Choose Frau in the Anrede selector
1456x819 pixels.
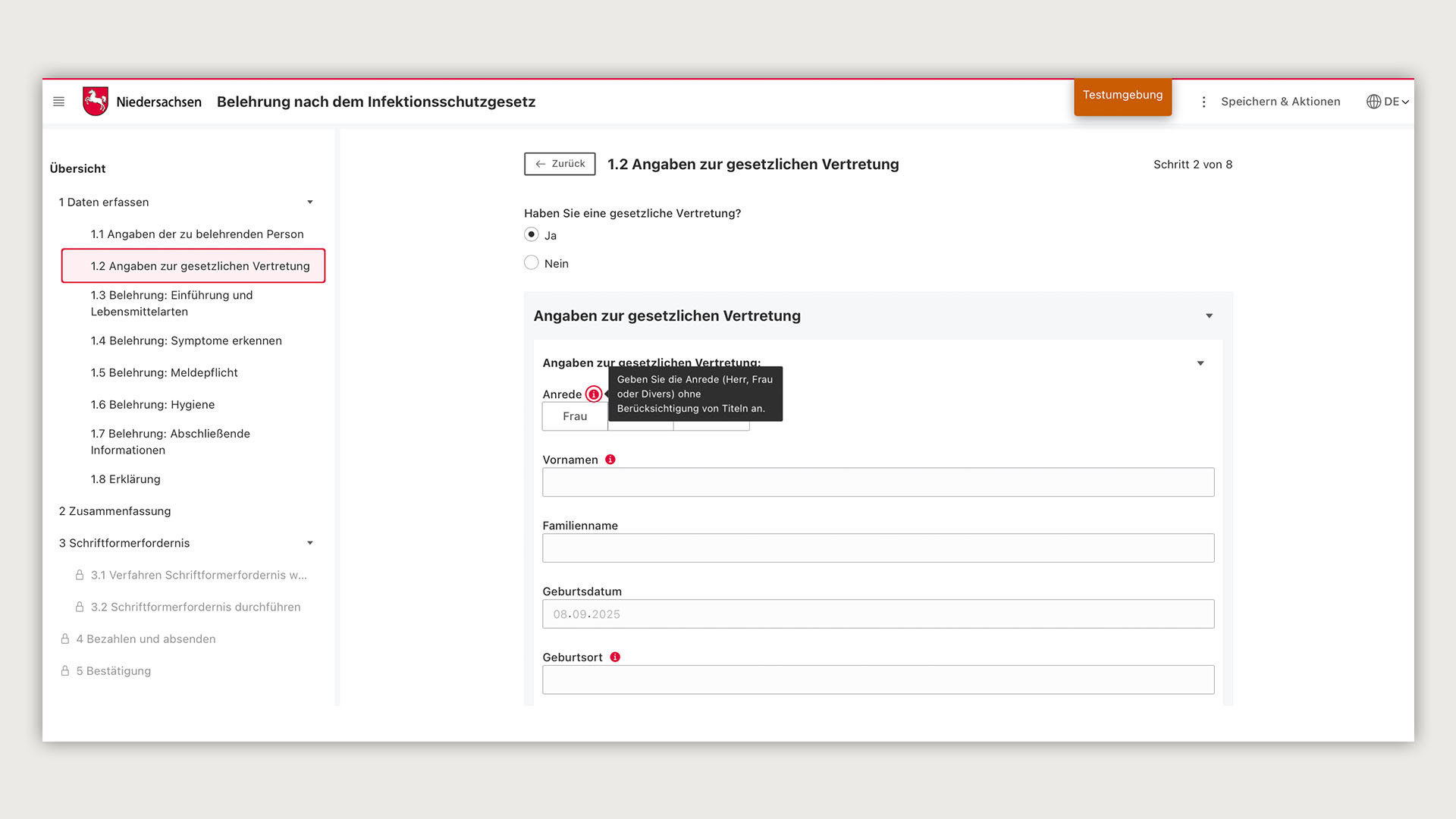(575, 416)
